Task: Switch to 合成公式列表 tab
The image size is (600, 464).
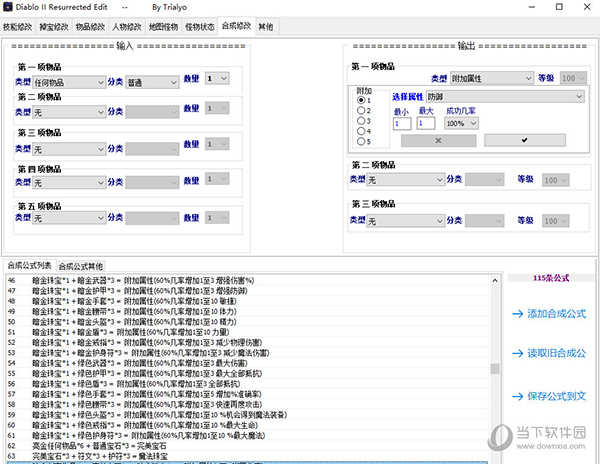Action: 29,265
